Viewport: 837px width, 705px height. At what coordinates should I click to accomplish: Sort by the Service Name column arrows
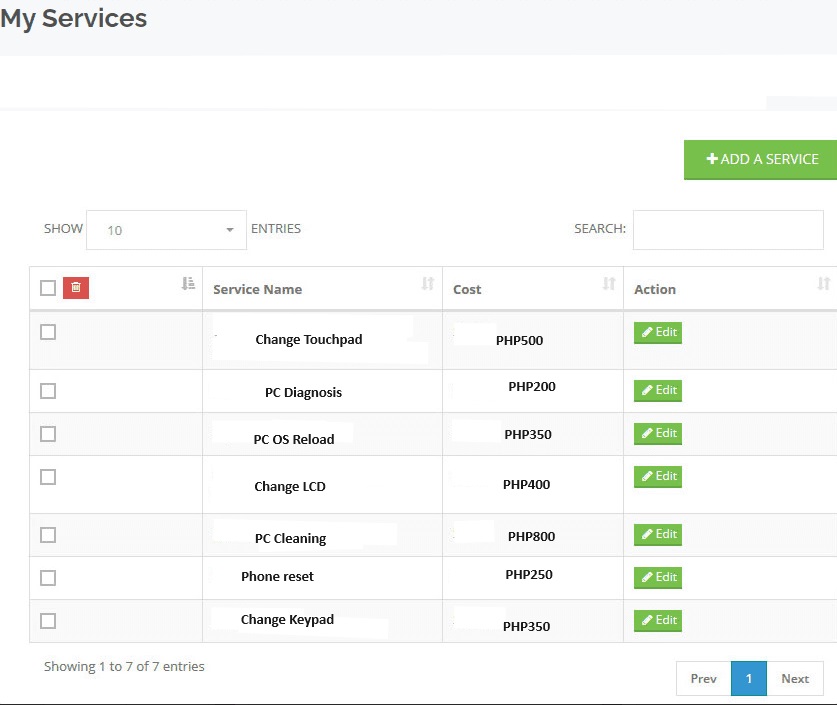click(x=428, y=283)
